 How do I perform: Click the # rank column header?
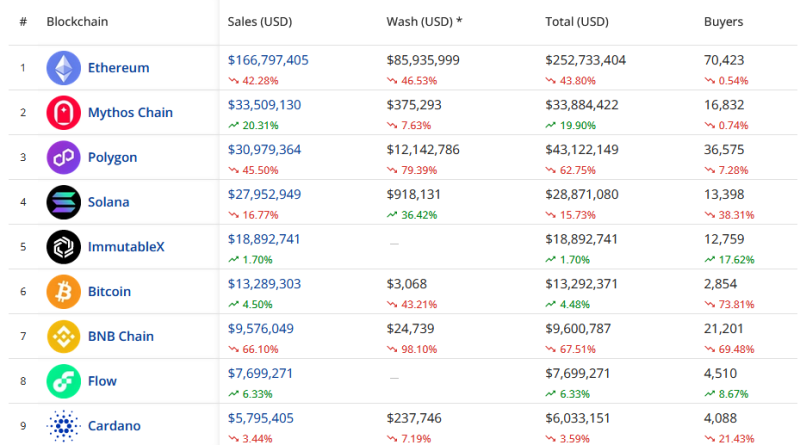pyautogui.click(x=23, y=21)
